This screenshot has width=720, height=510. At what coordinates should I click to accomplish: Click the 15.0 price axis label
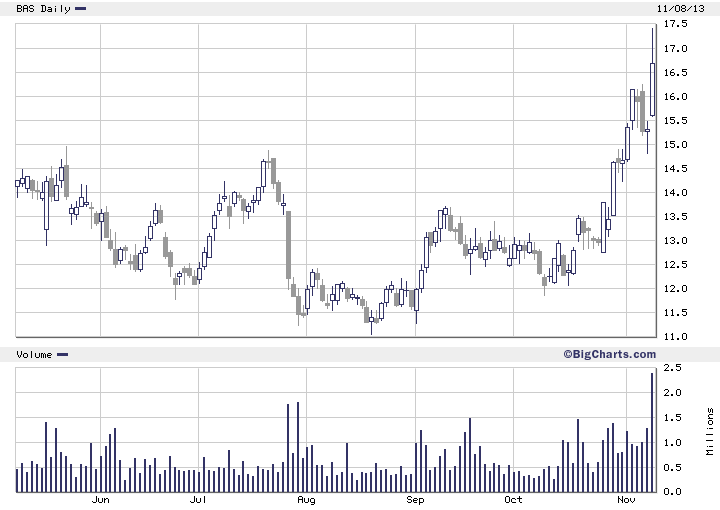click(x=675, y=145)
